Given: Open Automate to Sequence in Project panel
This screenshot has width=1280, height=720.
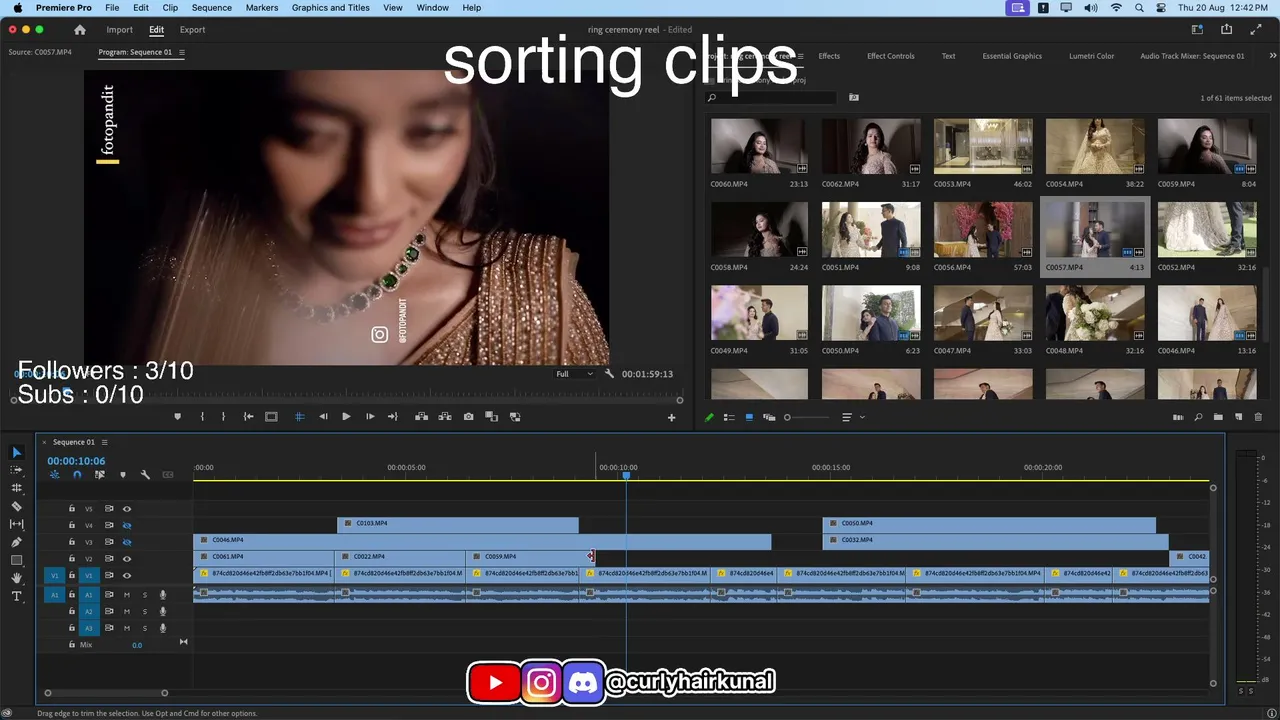Looking at the screenshot, I should tap(1178, 417).
